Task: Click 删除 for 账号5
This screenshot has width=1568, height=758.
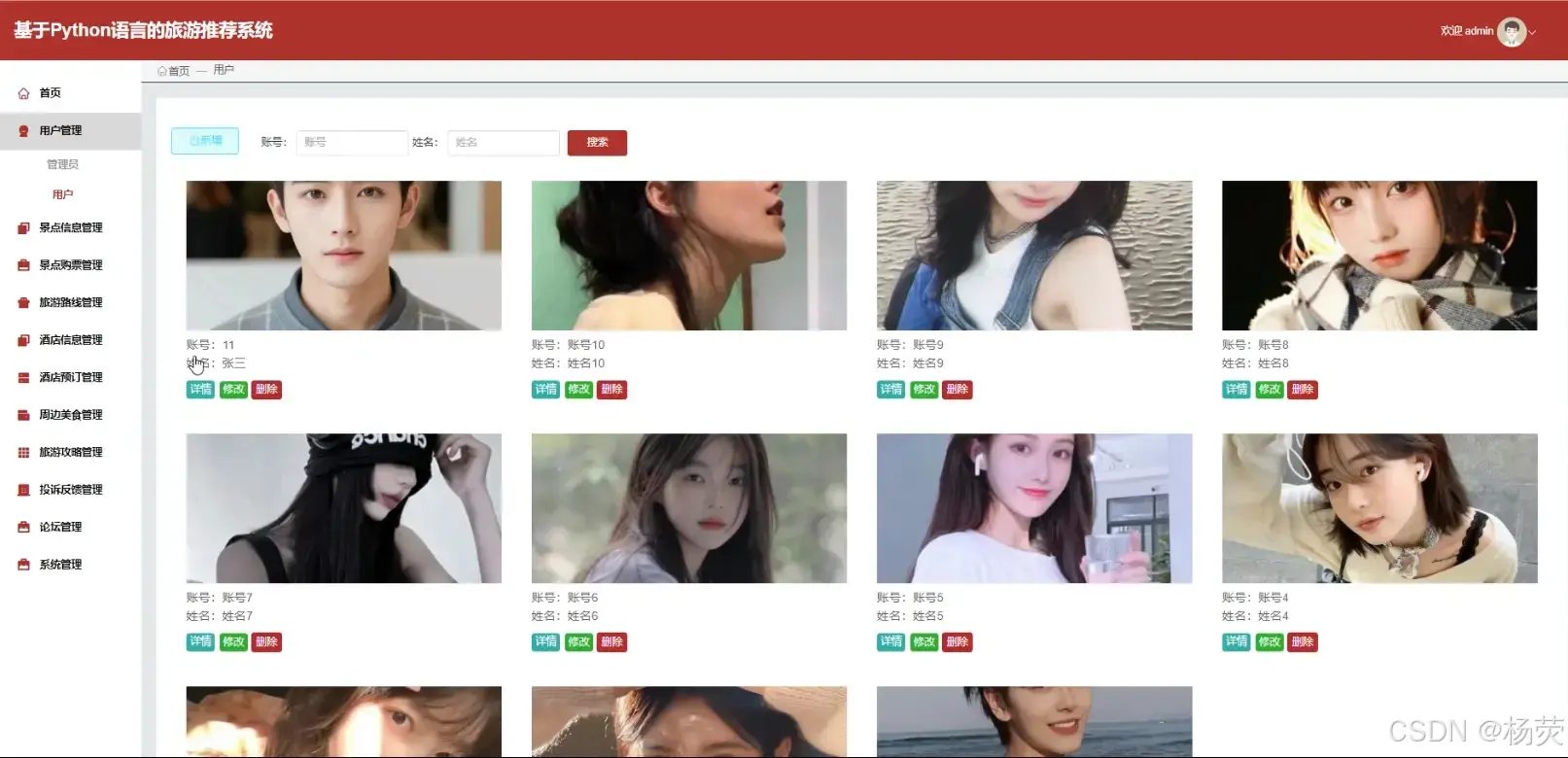Action: point(957,642)
